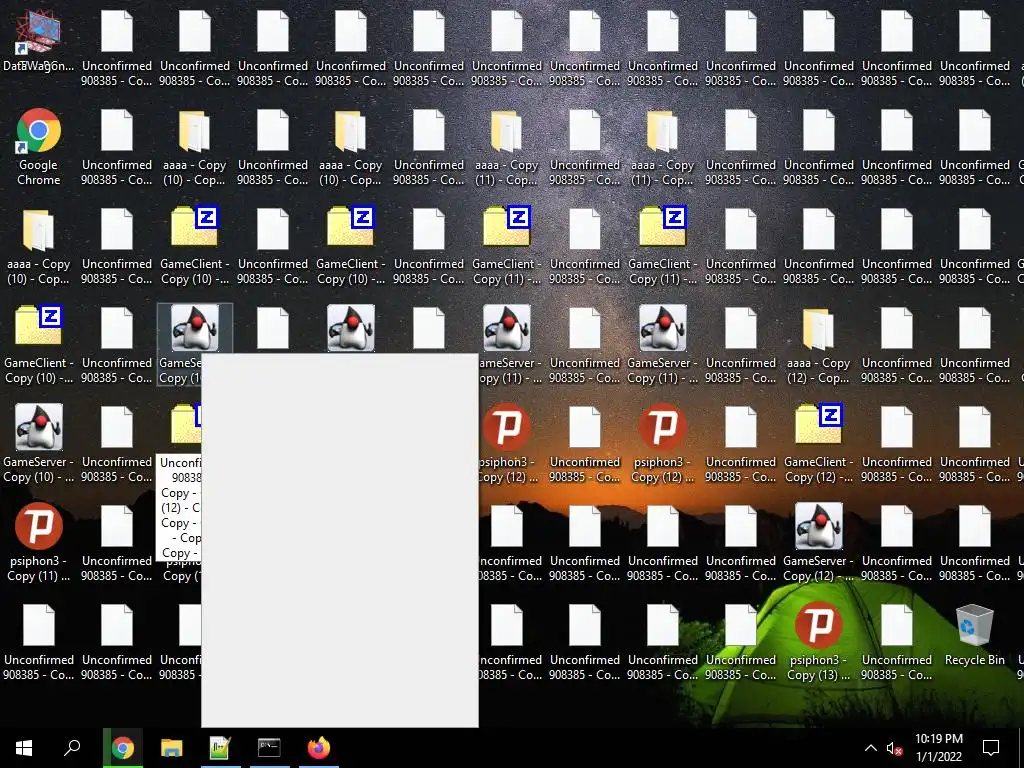Switch to Command Prompt on the taskbar
The image size is (1024, 768).
click(x=269, y=748)
